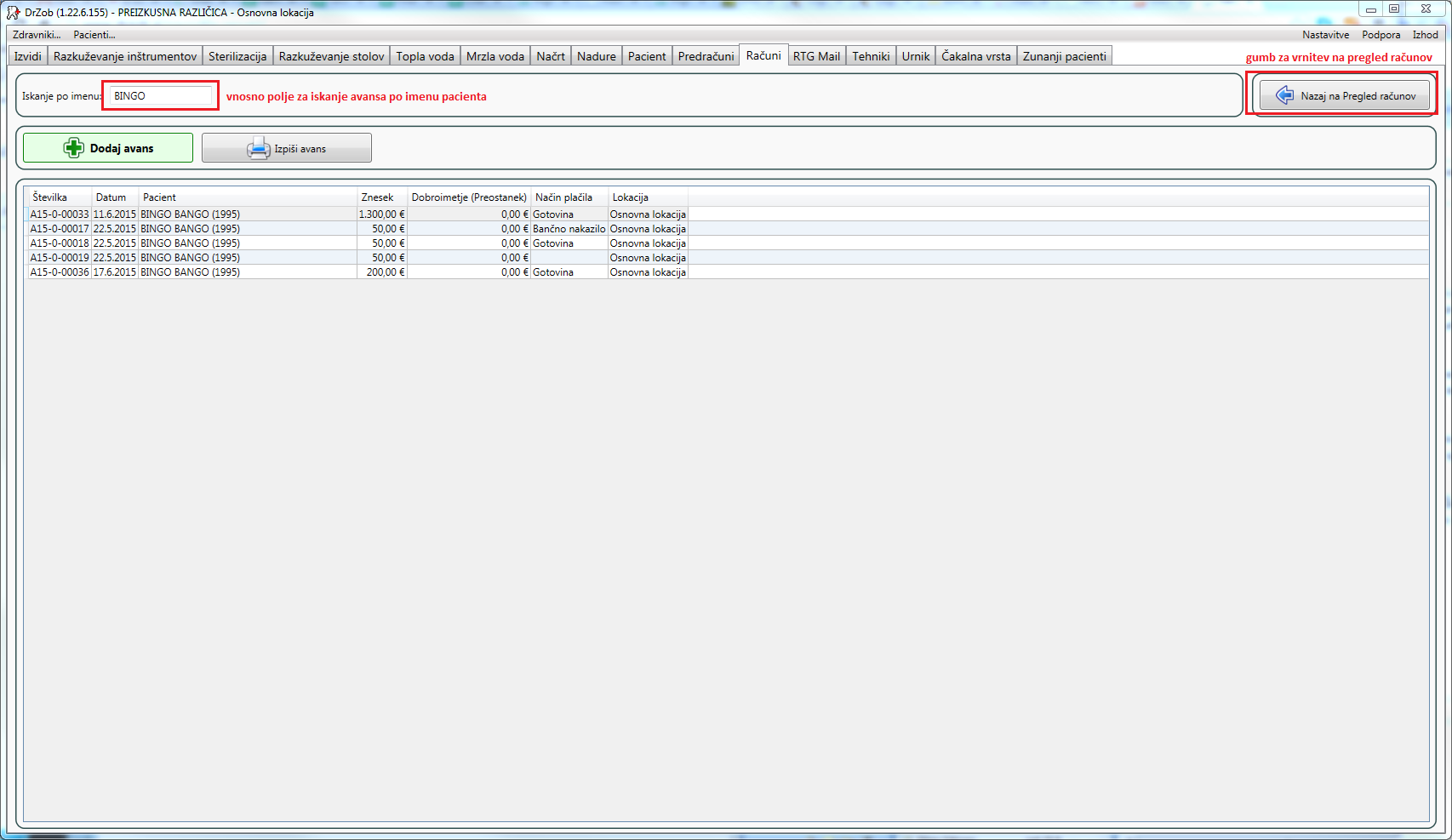Image resolution: width=1452 pixels, height=840 pixels.
Task: Click into the Iskanje po imenu search field
Action: (160, 96)
